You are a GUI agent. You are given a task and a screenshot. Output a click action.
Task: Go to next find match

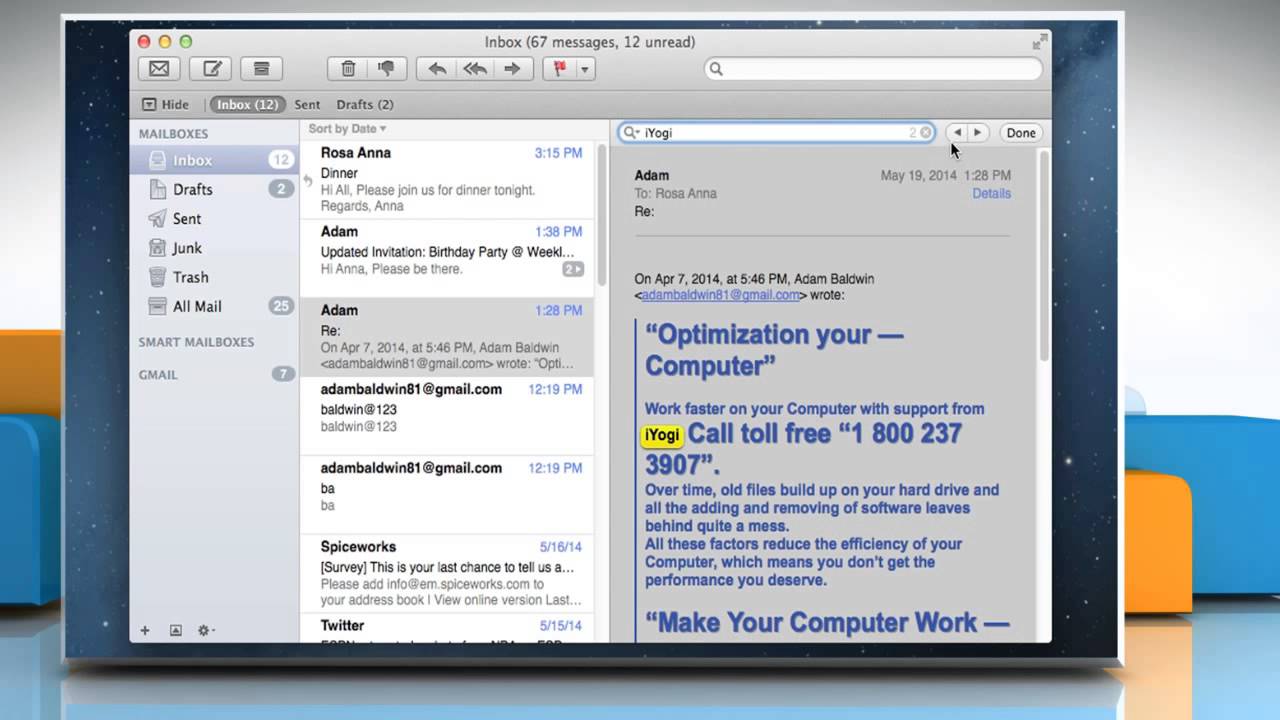click(x=978, y=132)
